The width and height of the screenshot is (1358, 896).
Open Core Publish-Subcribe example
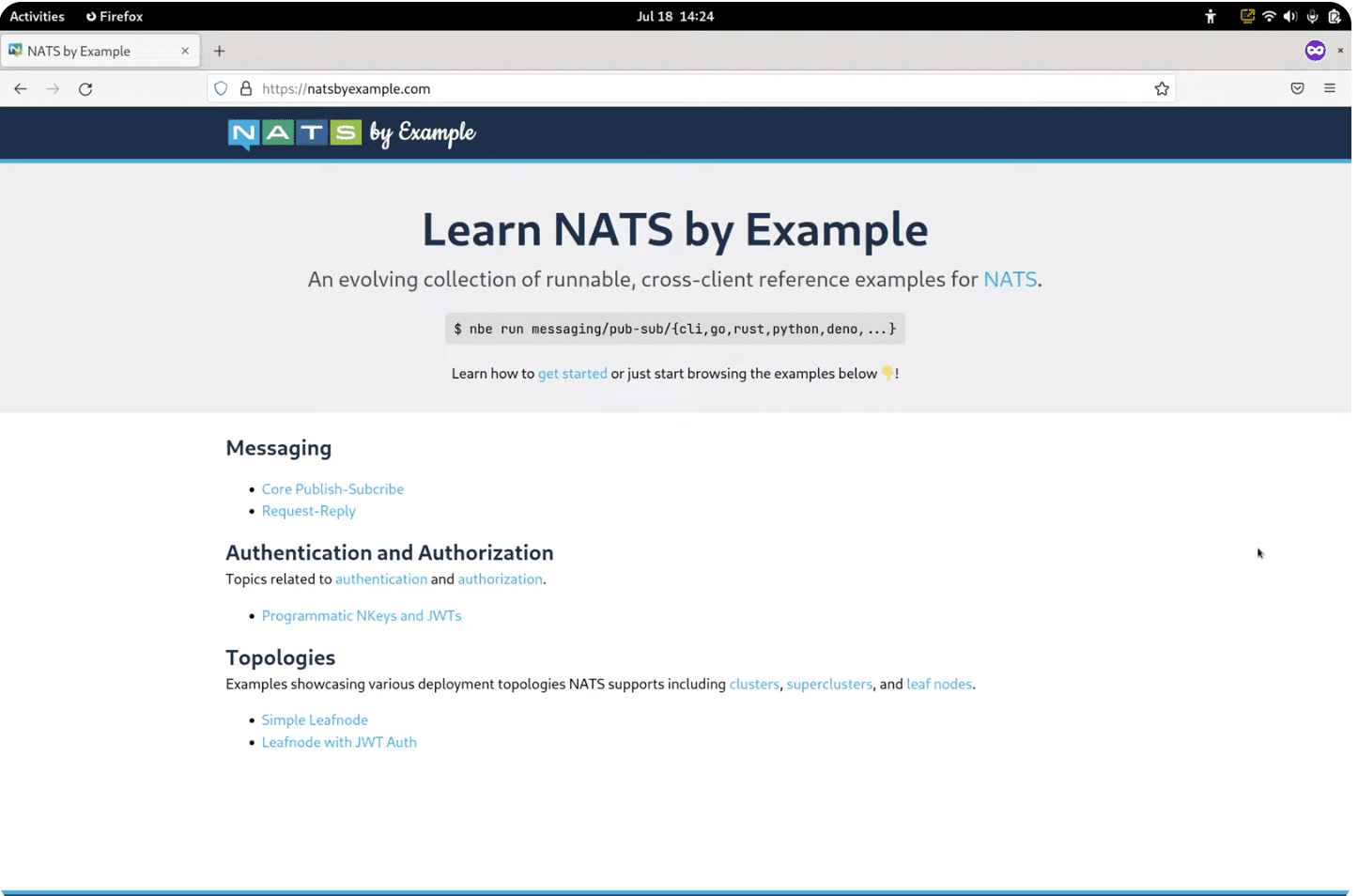click(x=332, y=488)
